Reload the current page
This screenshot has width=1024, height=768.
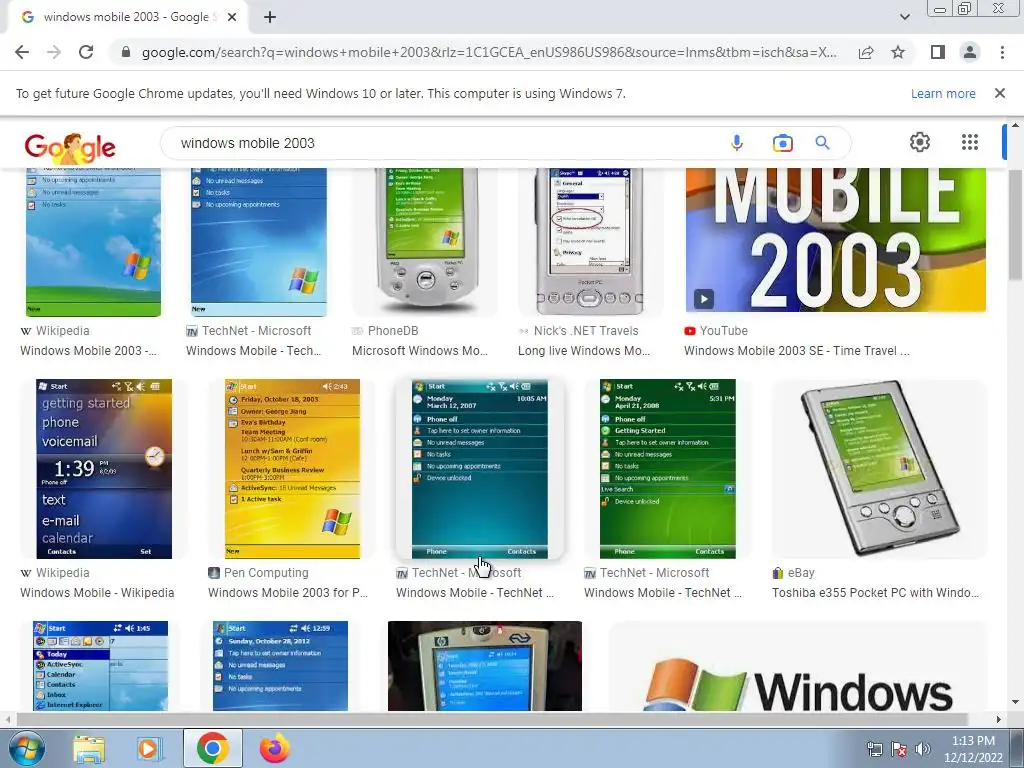pos(86,52)
